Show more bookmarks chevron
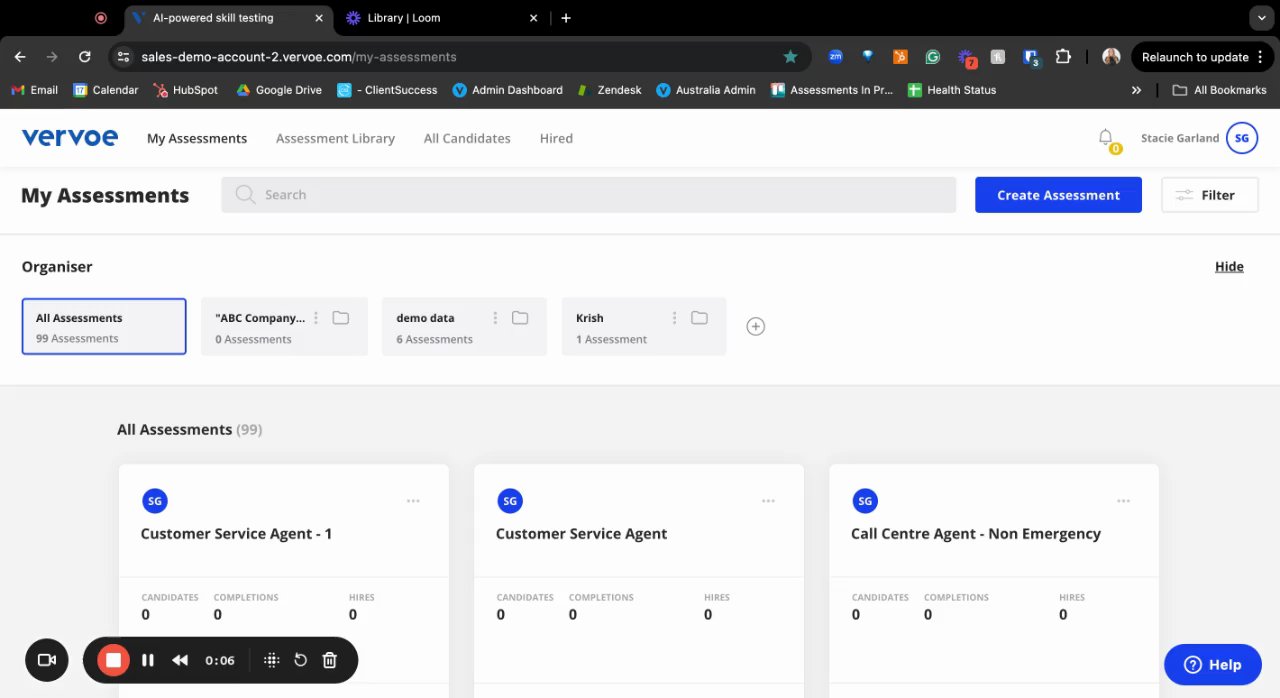The height and width of the screenshot is (698, 1280). point(1136,90)
